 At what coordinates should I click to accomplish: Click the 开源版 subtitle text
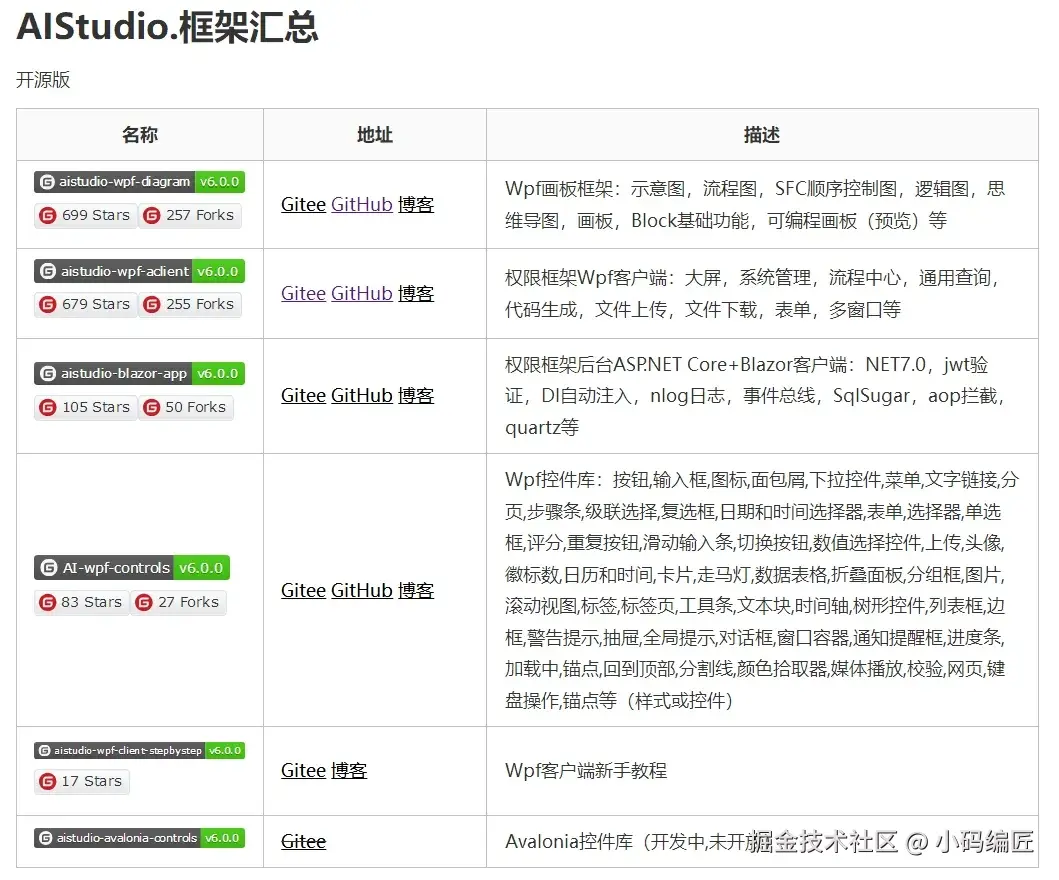click(x=43, y=80)
